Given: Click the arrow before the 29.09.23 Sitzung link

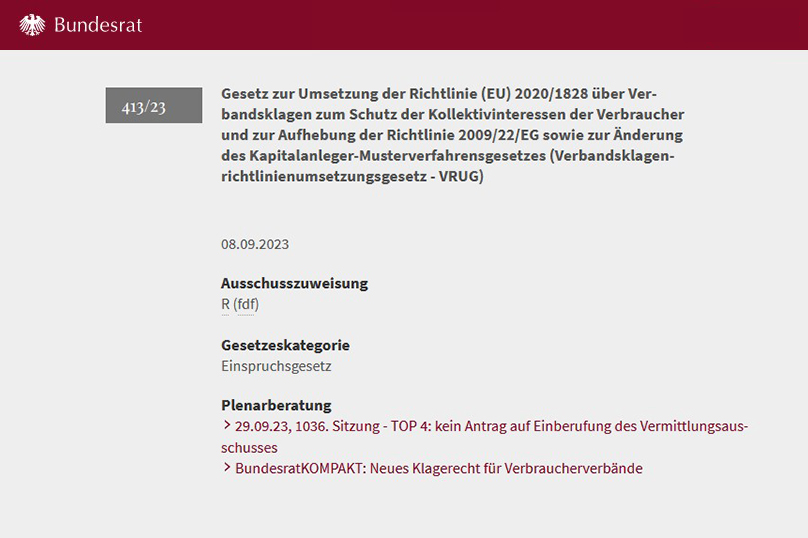Looking at the screenshot, I should tap(227, 426).
